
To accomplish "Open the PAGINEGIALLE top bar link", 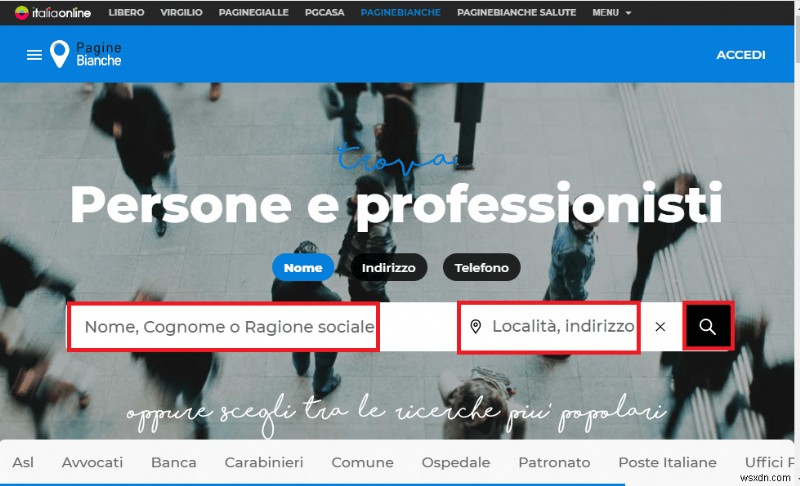I will 254,12.
